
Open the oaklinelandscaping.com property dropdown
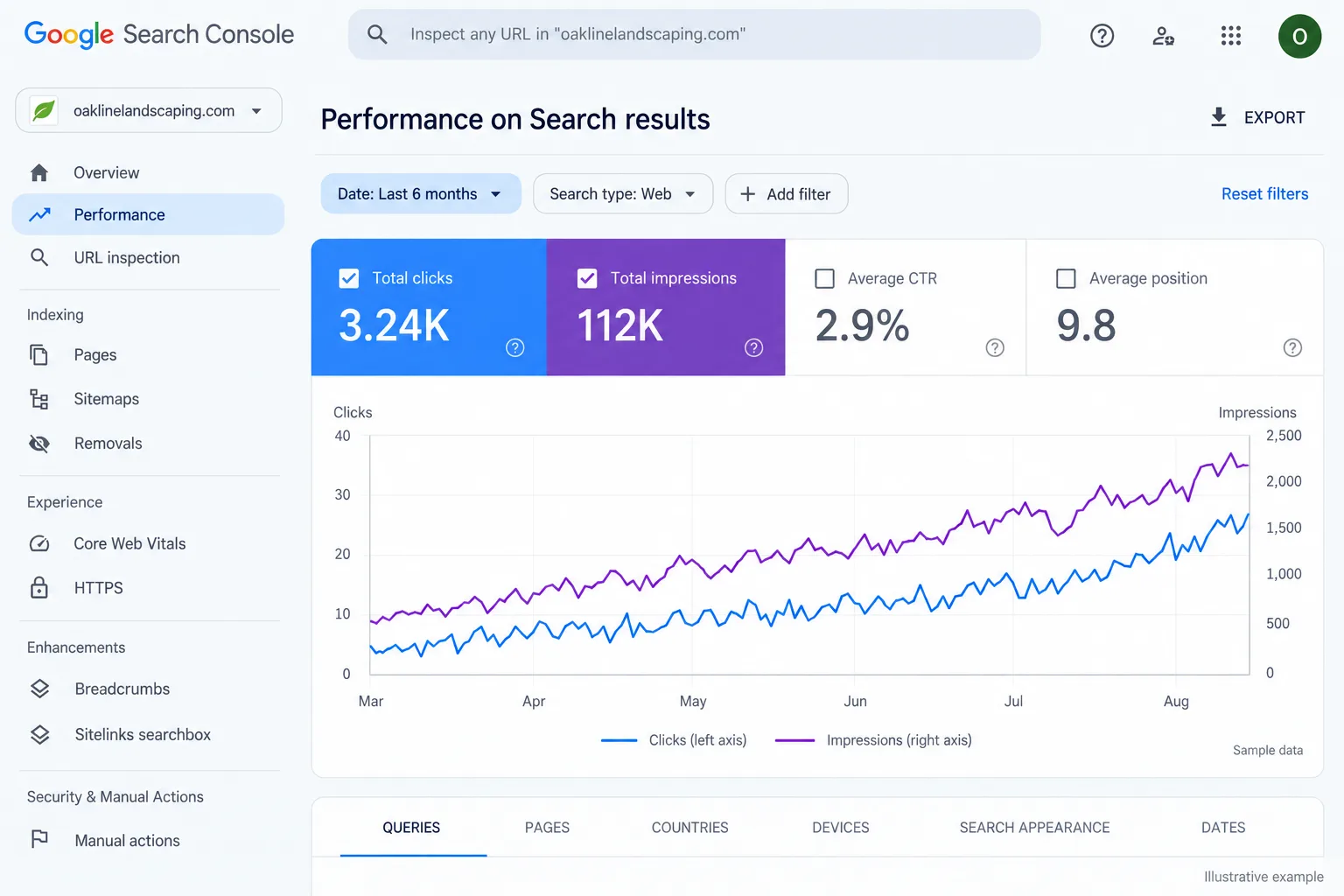click(x=149, y=110)
